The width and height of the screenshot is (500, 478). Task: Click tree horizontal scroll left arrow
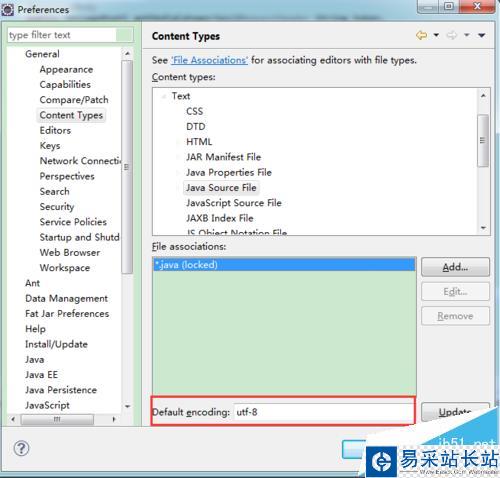pos(13,419)
